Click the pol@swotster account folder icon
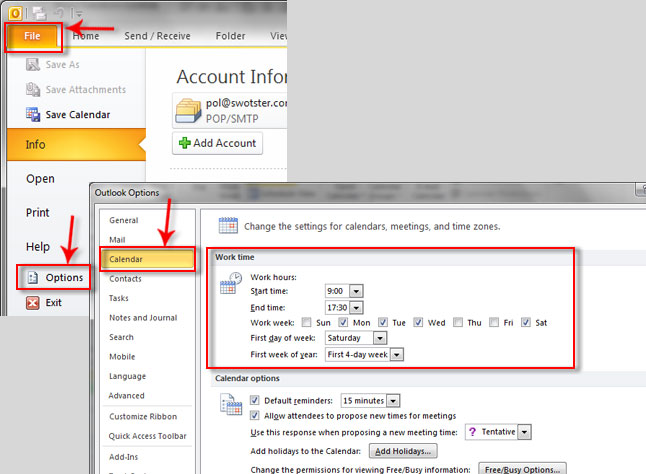 188,110
